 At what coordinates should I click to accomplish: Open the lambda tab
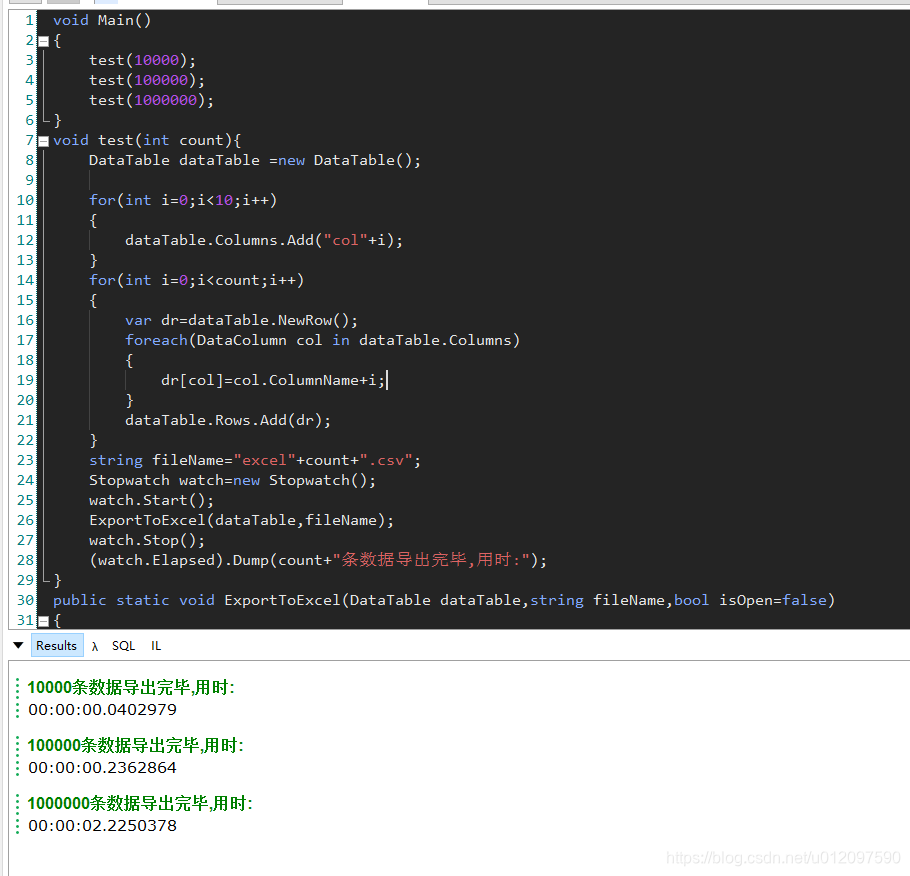tap(95, 646)
